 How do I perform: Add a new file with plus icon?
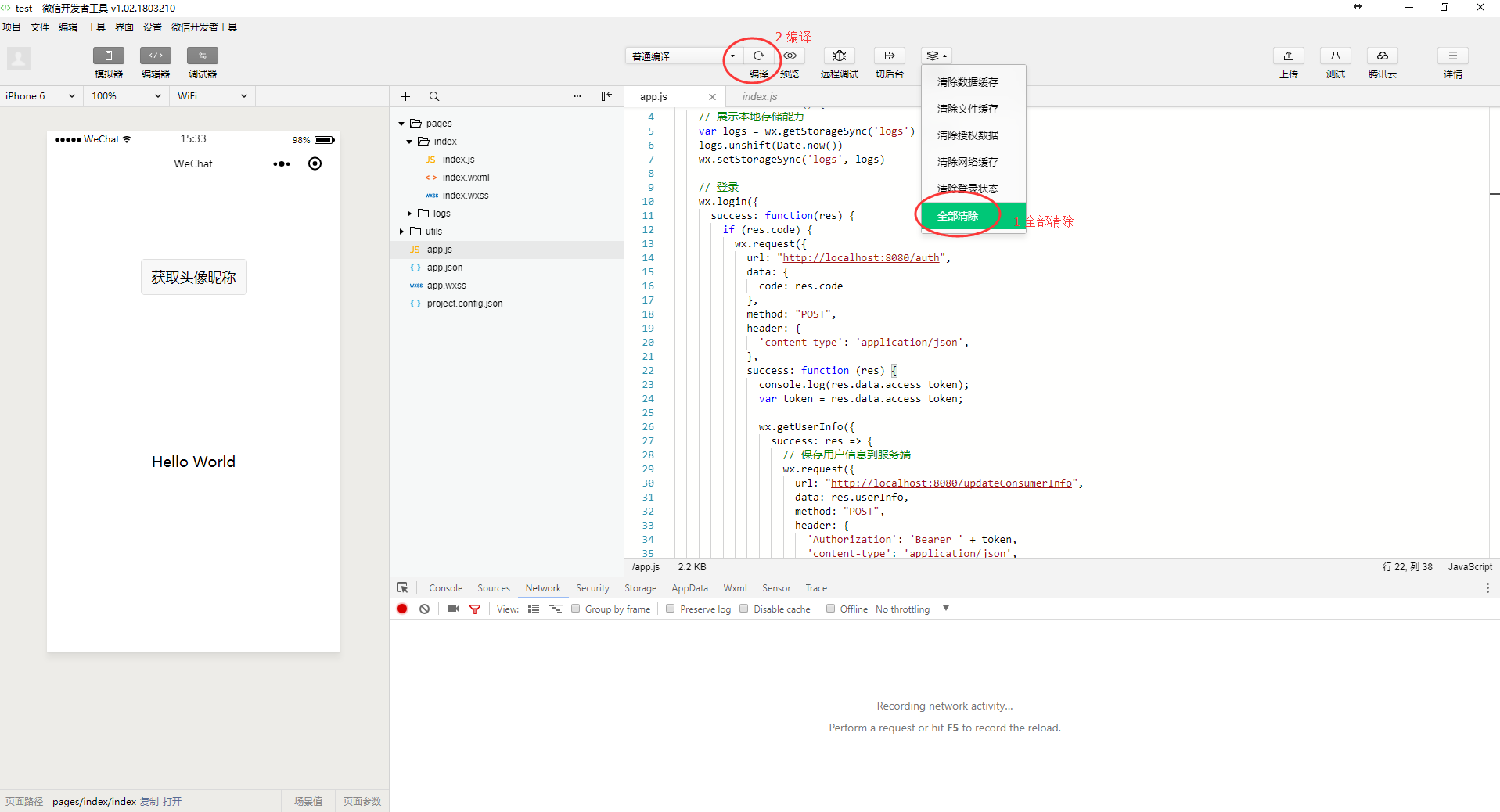(x=405, y=96)
